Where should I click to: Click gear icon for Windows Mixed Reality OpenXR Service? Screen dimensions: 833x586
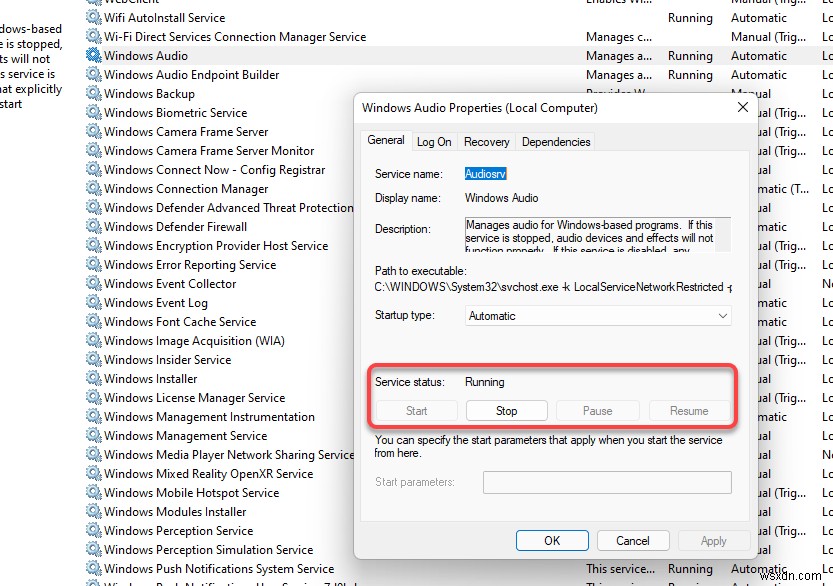(94, 473)
